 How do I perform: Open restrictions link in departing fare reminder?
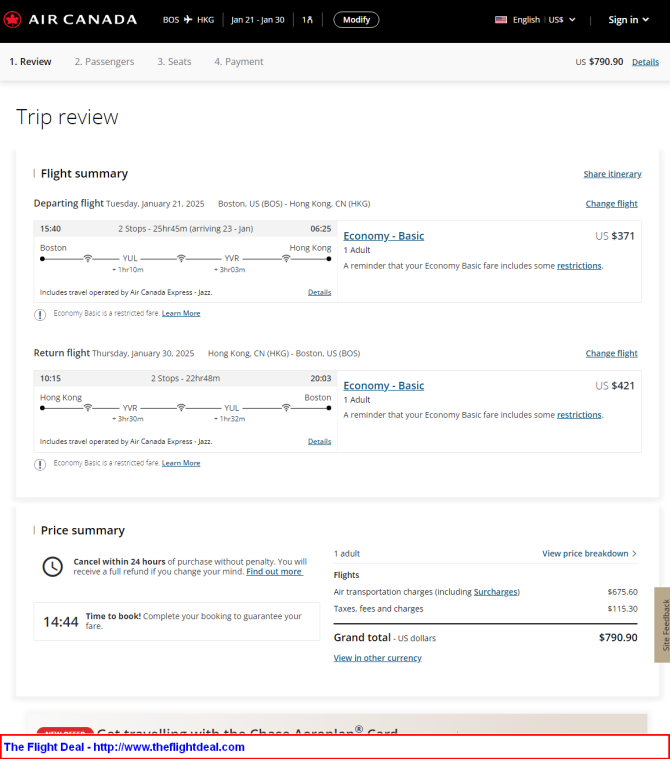click(579, 266)
